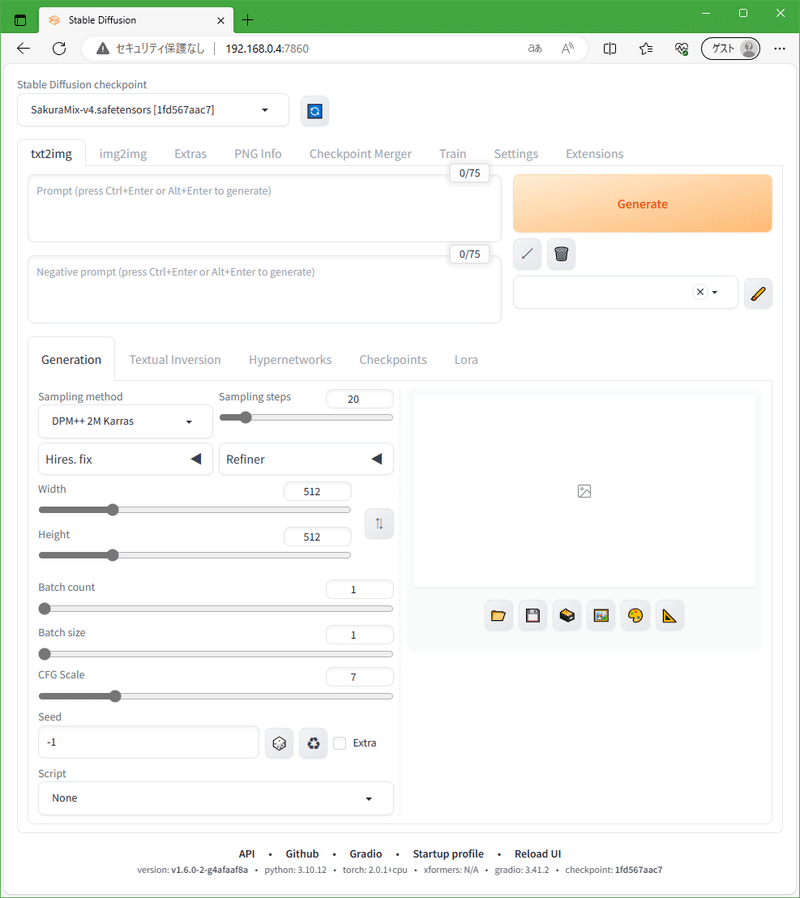The image size is (800, 898).
Task: Send image to extras ruler icon
Action: click(x=669, y=616)
